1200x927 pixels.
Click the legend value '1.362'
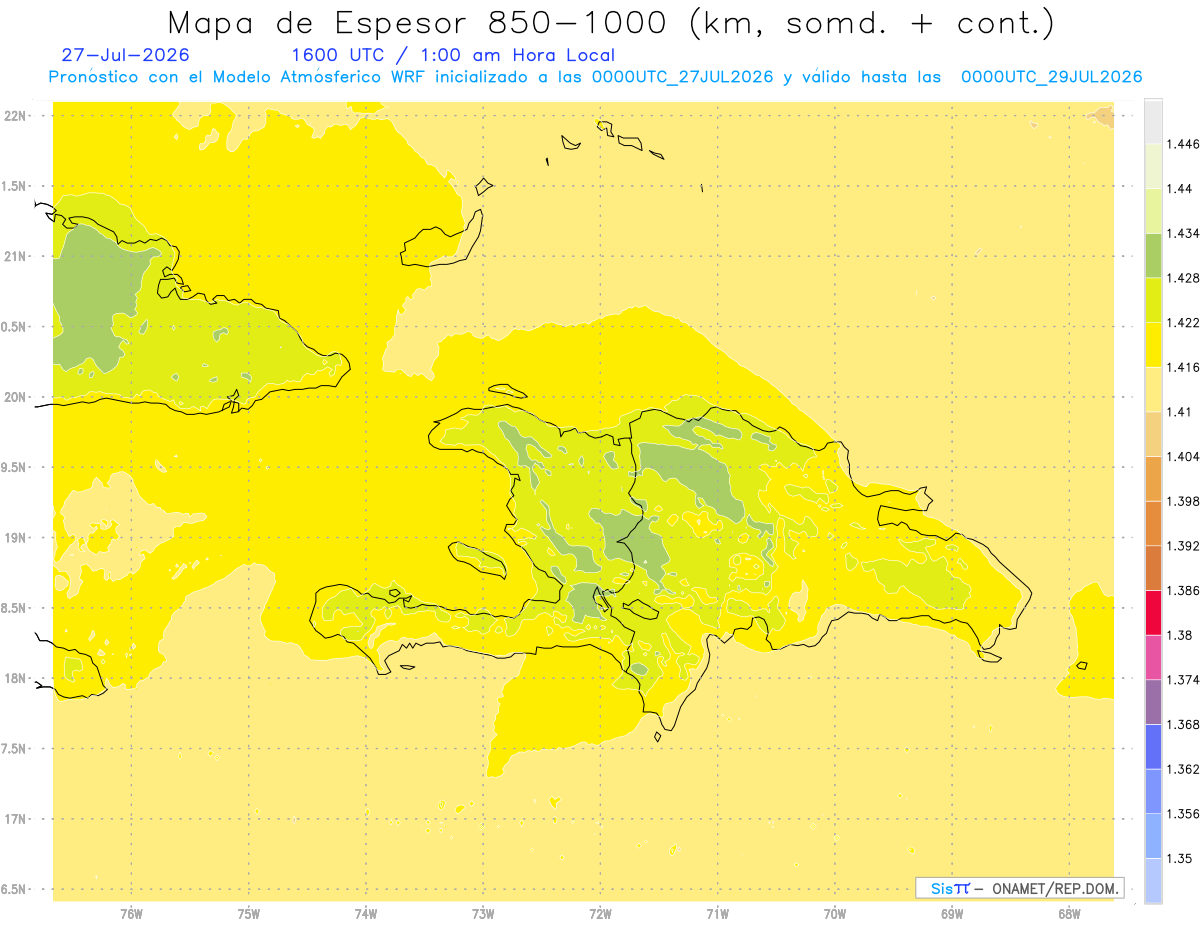click(x=1184, y=769)
